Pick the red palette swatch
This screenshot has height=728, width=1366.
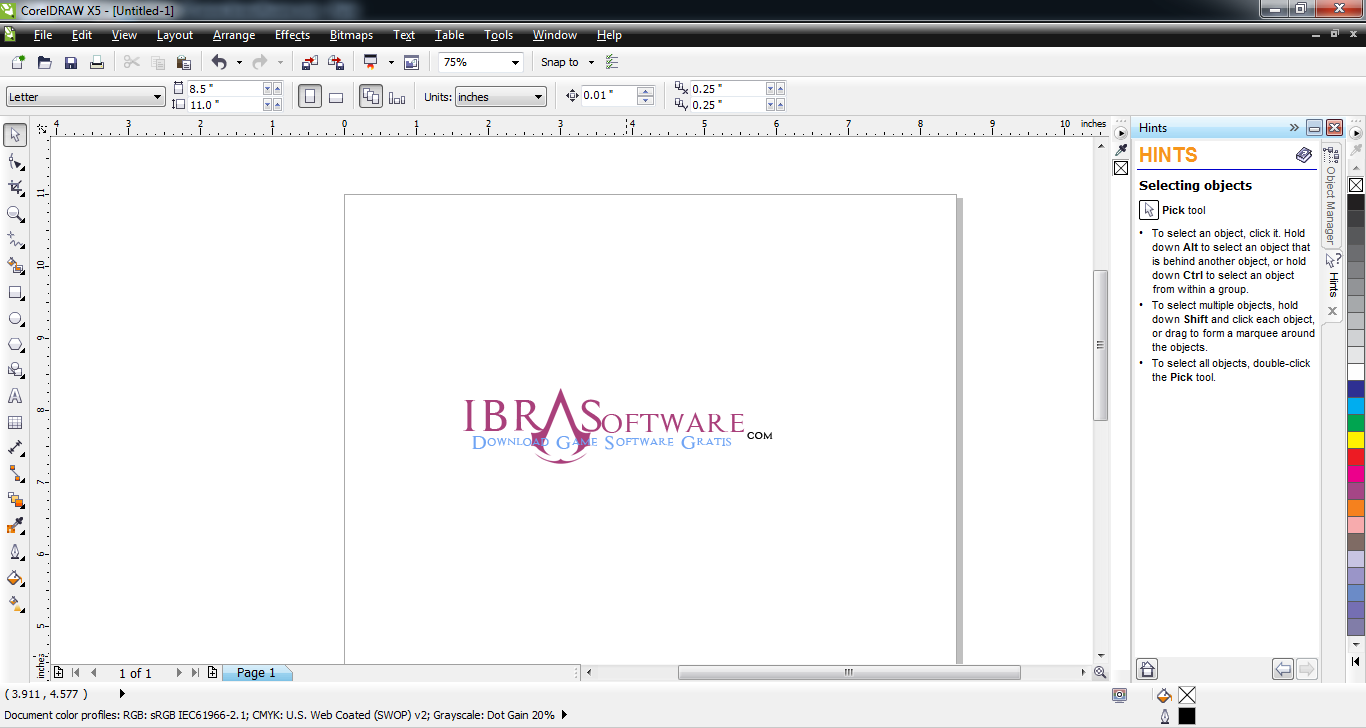coord(1356,457)
